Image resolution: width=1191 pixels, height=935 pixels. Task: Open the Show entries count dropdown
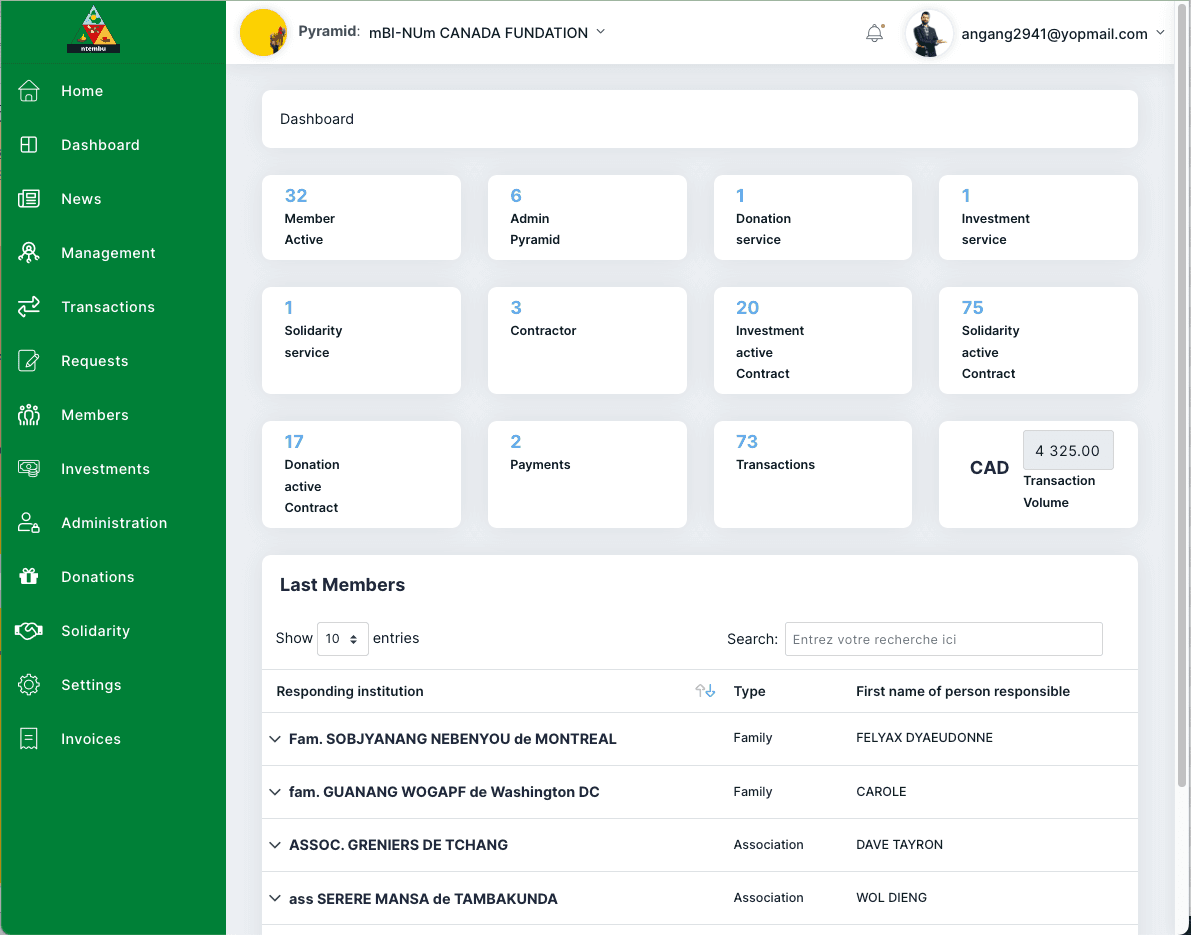click(x=342, y=639)
